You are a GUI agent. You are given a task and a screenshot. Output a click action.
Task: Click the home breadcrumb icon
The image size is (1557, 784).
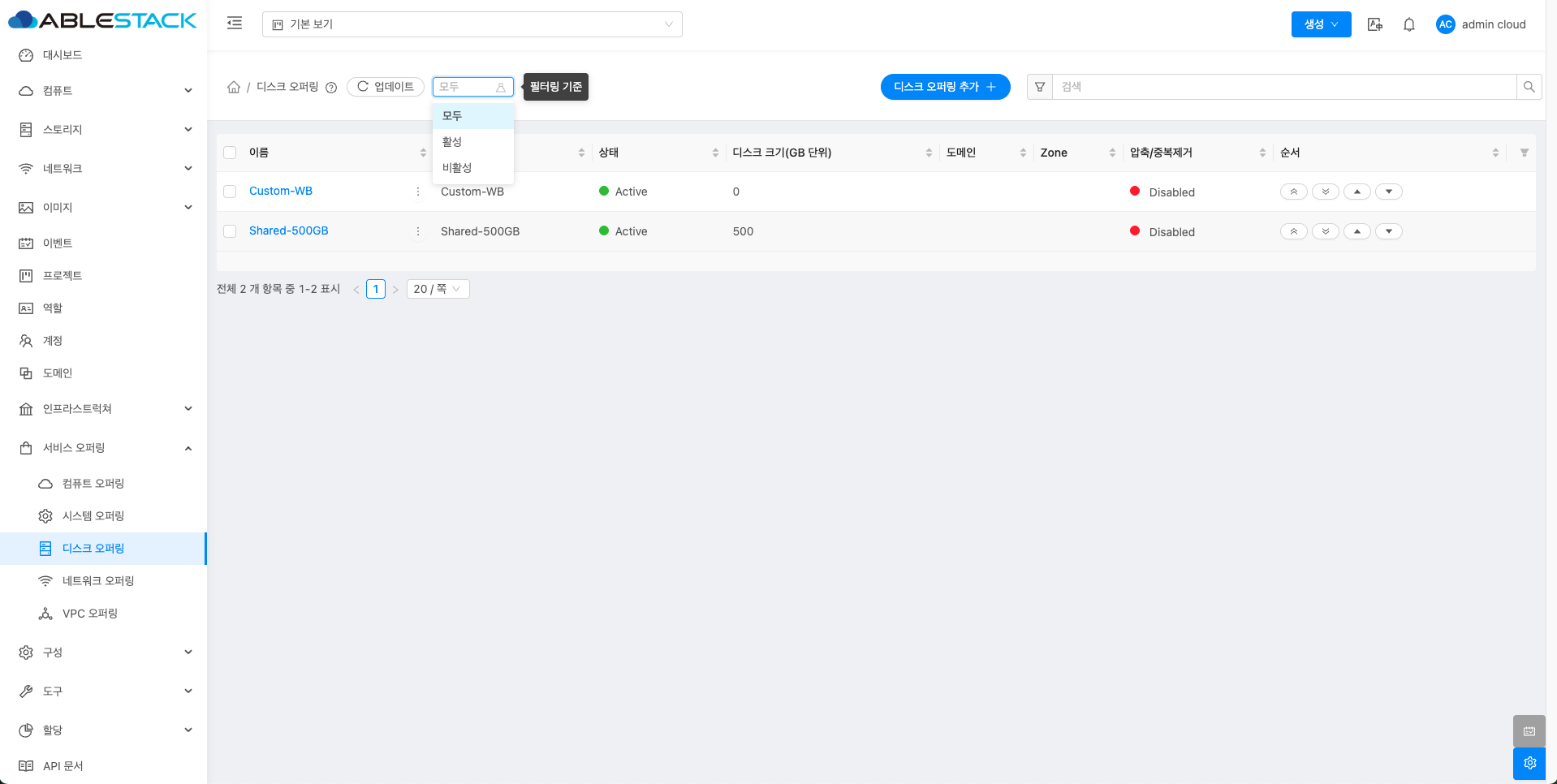pyautogui.click(x=234, y=87)
